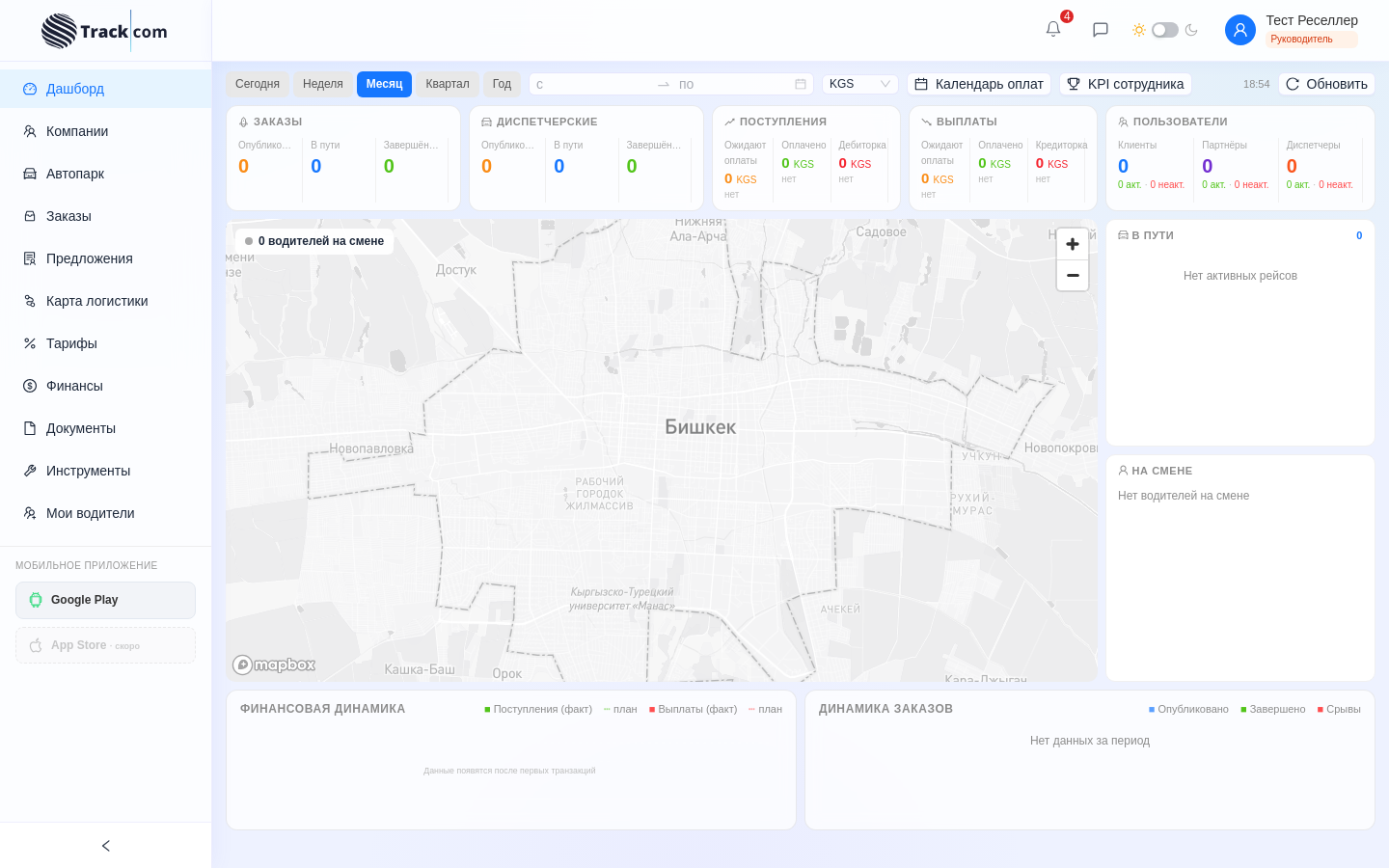Click the Обновить refresh button

(x=1326, y=84)
